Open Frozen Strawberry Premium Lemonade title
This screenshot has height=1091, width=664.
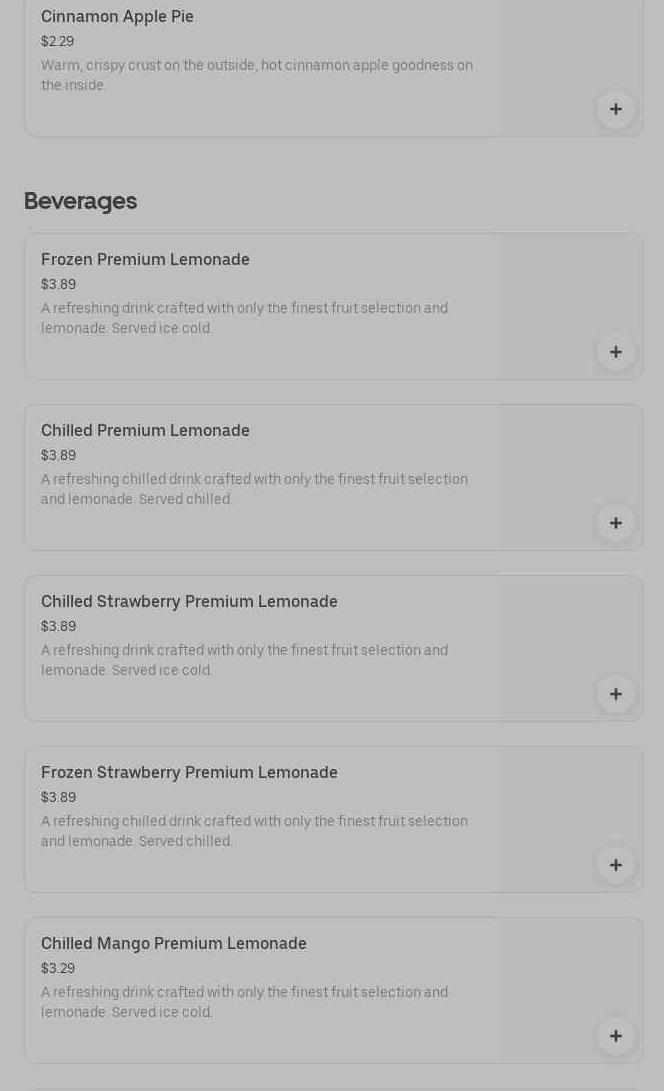click(x=189, y=772)
